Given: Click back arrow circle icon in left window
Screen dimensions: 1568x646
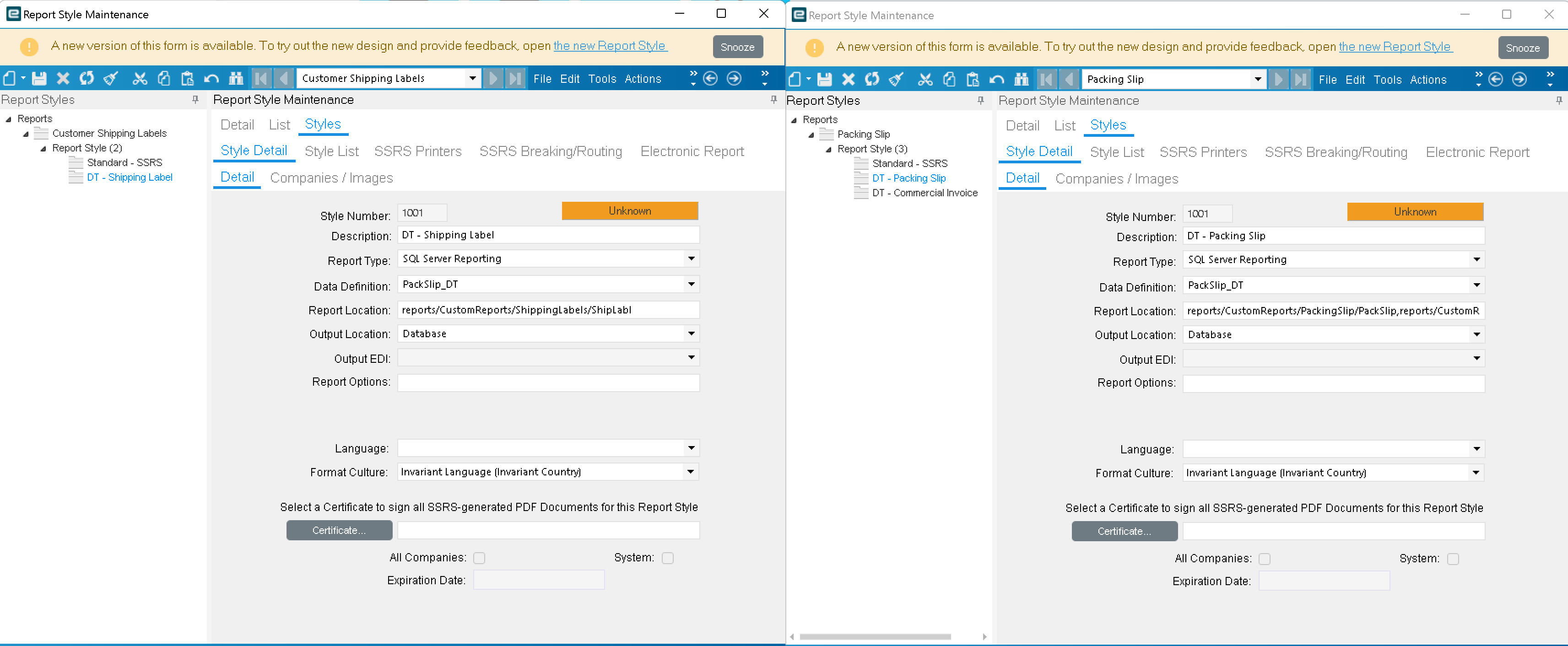Looking at the screenshot, I should click(710, 79).
